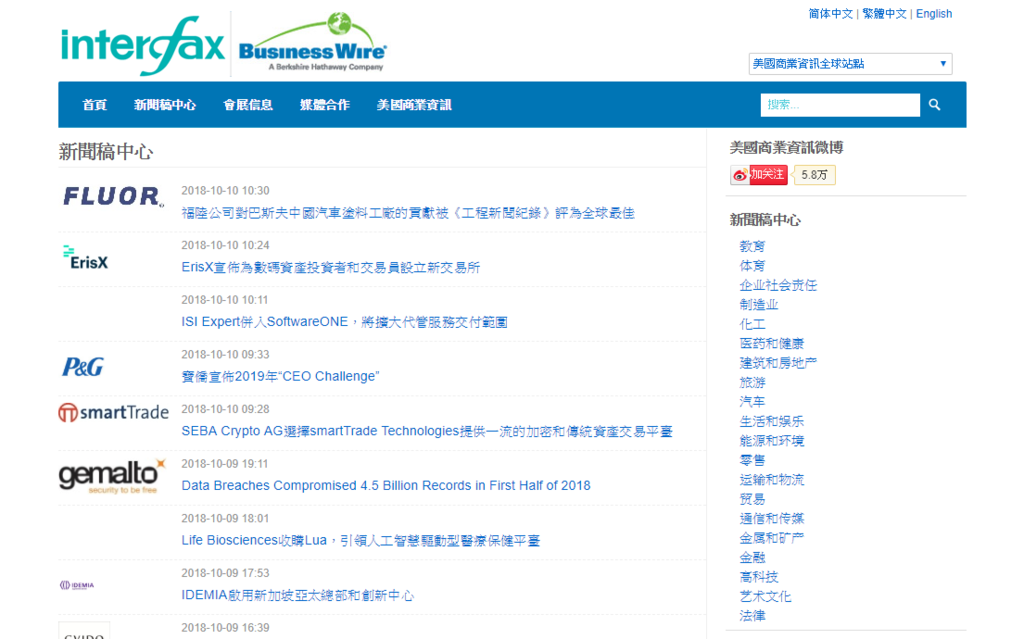Screen dimensions: 1024x639
Task: Switch language to 简体中文
Action: (831, 14)
